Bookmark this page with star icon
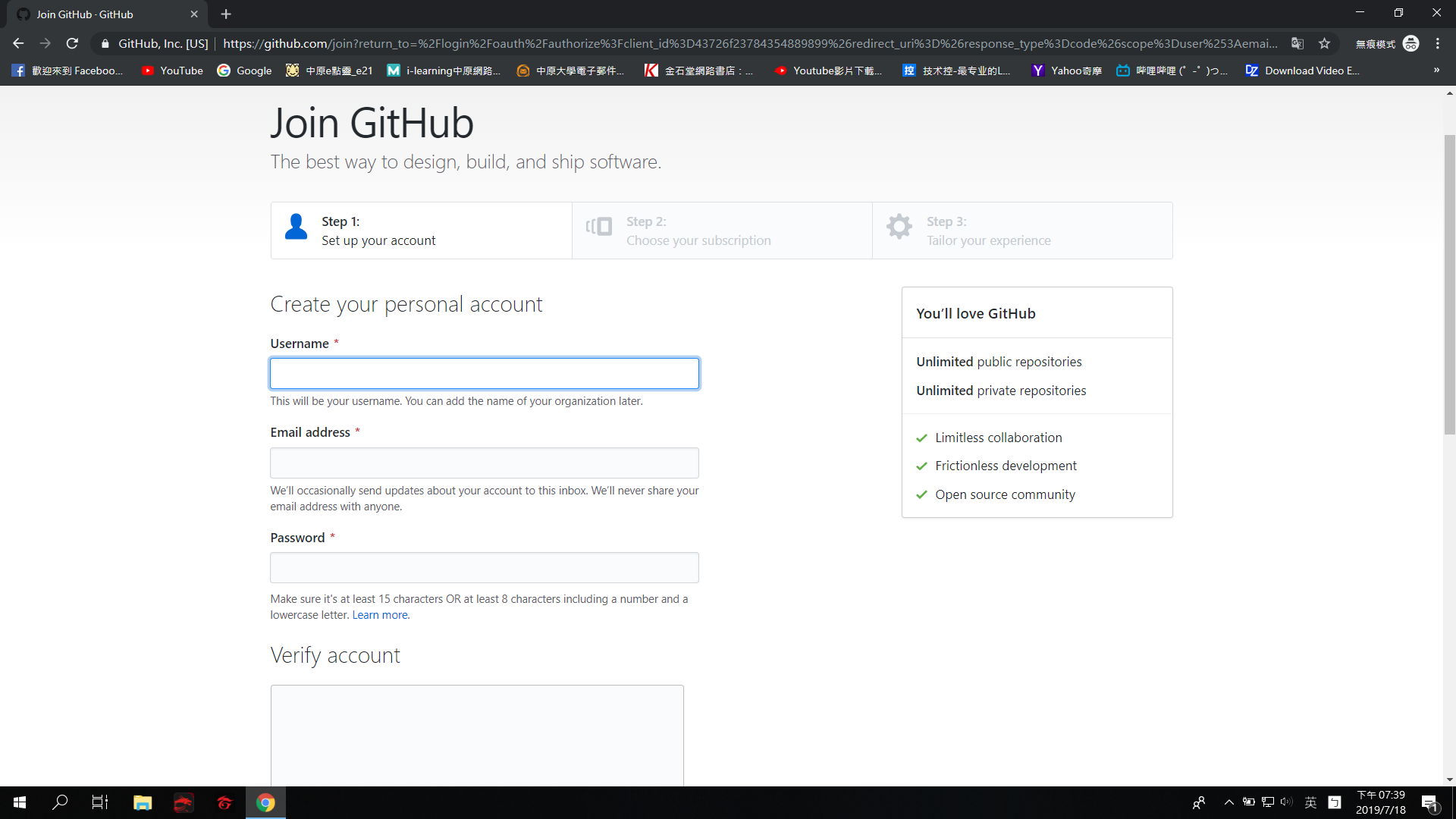 tap(1324, 43)
